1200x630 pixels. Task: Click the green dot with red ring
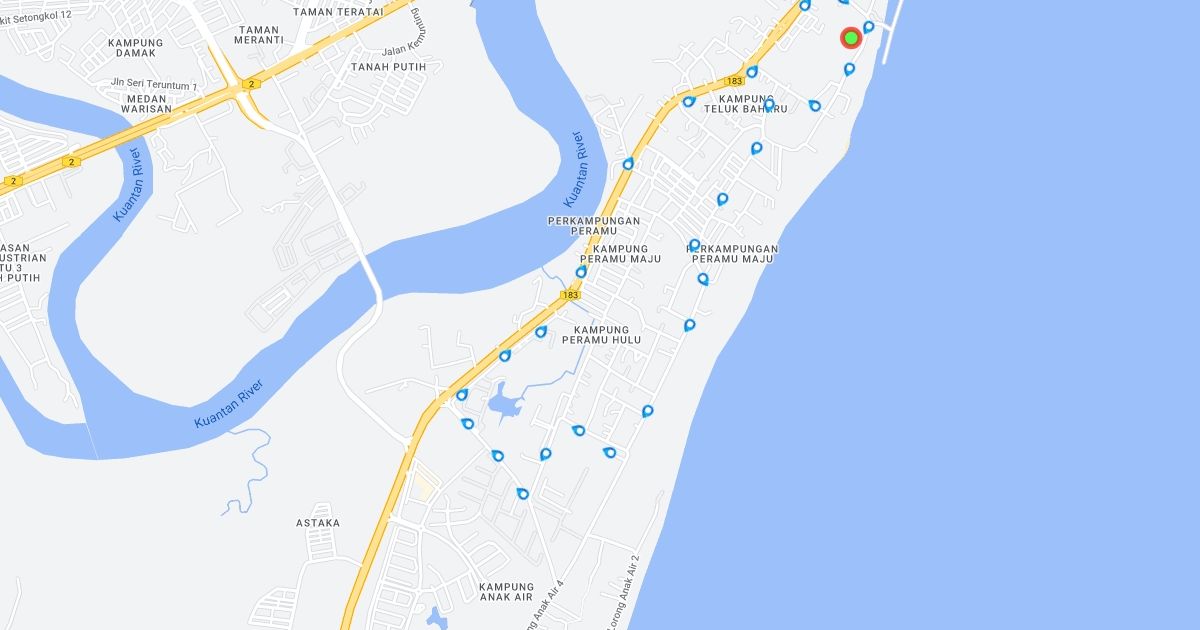point(851,38)
